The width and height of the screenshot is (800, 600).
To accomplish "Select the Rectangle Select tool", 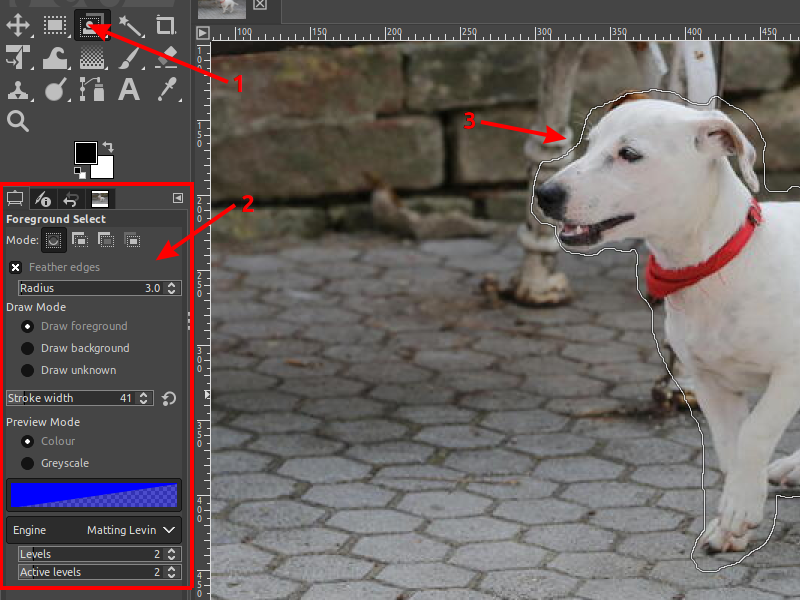I will [x=55, y=25].
